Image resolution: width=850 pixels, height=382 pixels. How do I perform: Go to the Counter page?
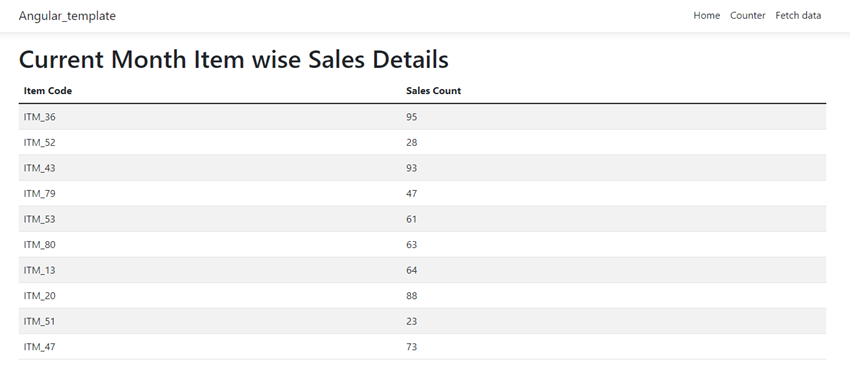tap(748, 16)
